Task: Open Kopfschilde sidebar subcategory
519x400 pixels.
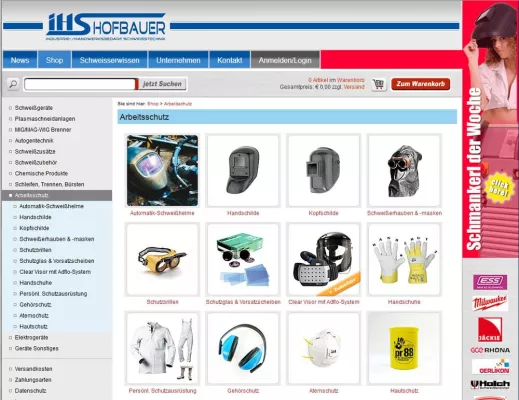Action: 34,228
